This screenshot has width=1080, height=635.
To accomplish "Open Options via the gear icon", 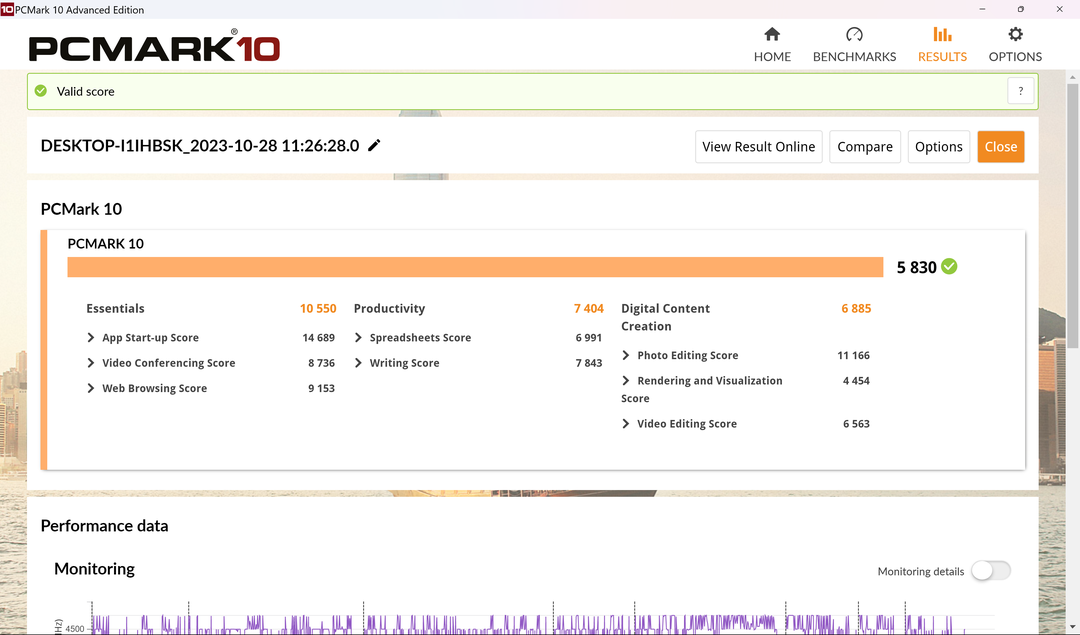I will (x=1015, y=34).
